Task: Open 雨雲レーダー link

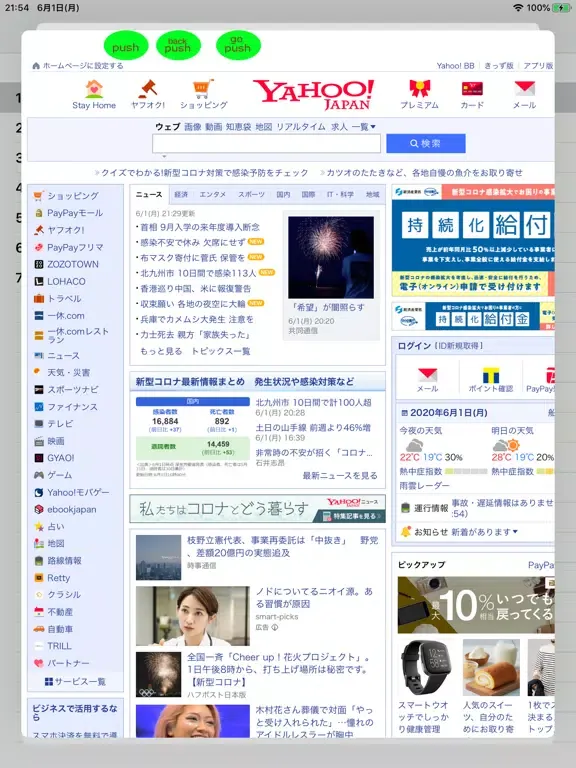Action: (x=424, y=485)
